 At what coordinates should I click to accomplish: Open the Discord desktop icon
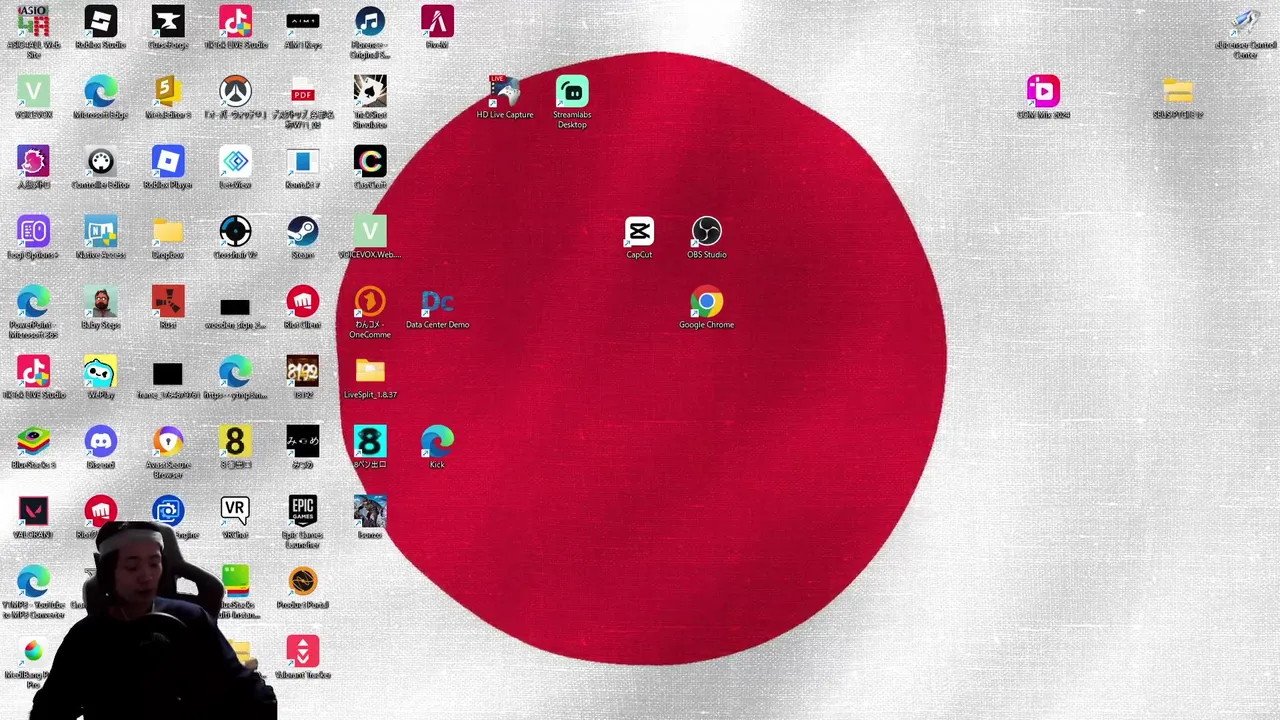click(x=100, y=442)
